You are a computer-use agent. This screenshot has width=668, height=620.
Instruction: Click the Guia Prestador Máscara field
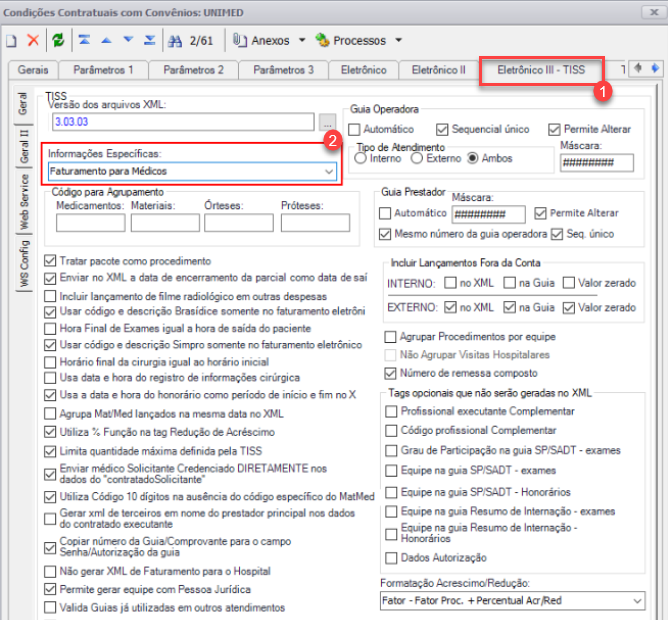click(x=488, y=214)
